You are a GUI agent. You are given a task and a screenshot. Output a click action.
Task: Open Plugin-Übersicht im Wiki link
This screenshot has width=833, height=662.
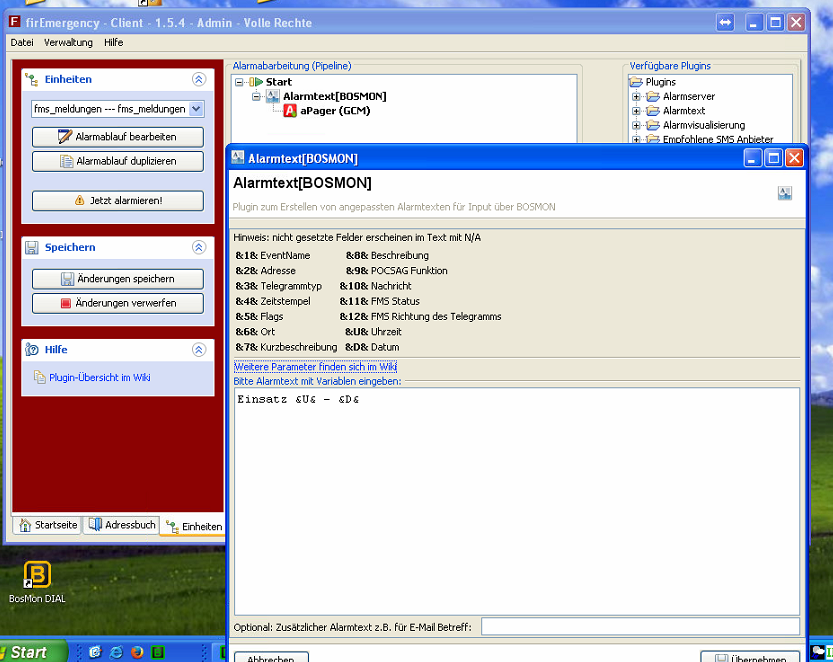coord(99,378)
